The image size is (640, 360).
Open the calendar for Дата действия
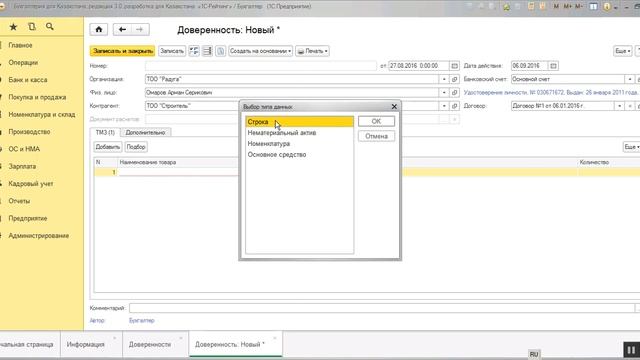coord(553,66)
